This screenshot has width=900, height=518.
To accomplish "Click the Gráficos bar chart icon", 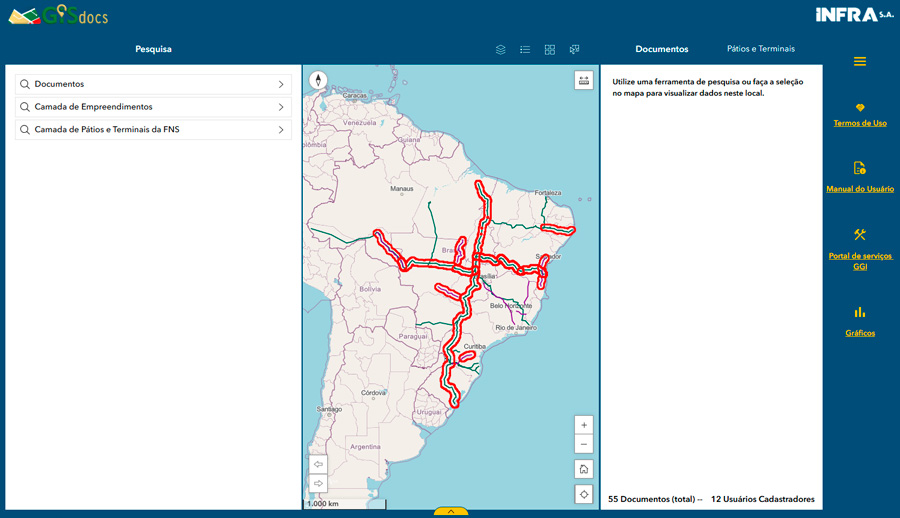I will click(860, 312).
